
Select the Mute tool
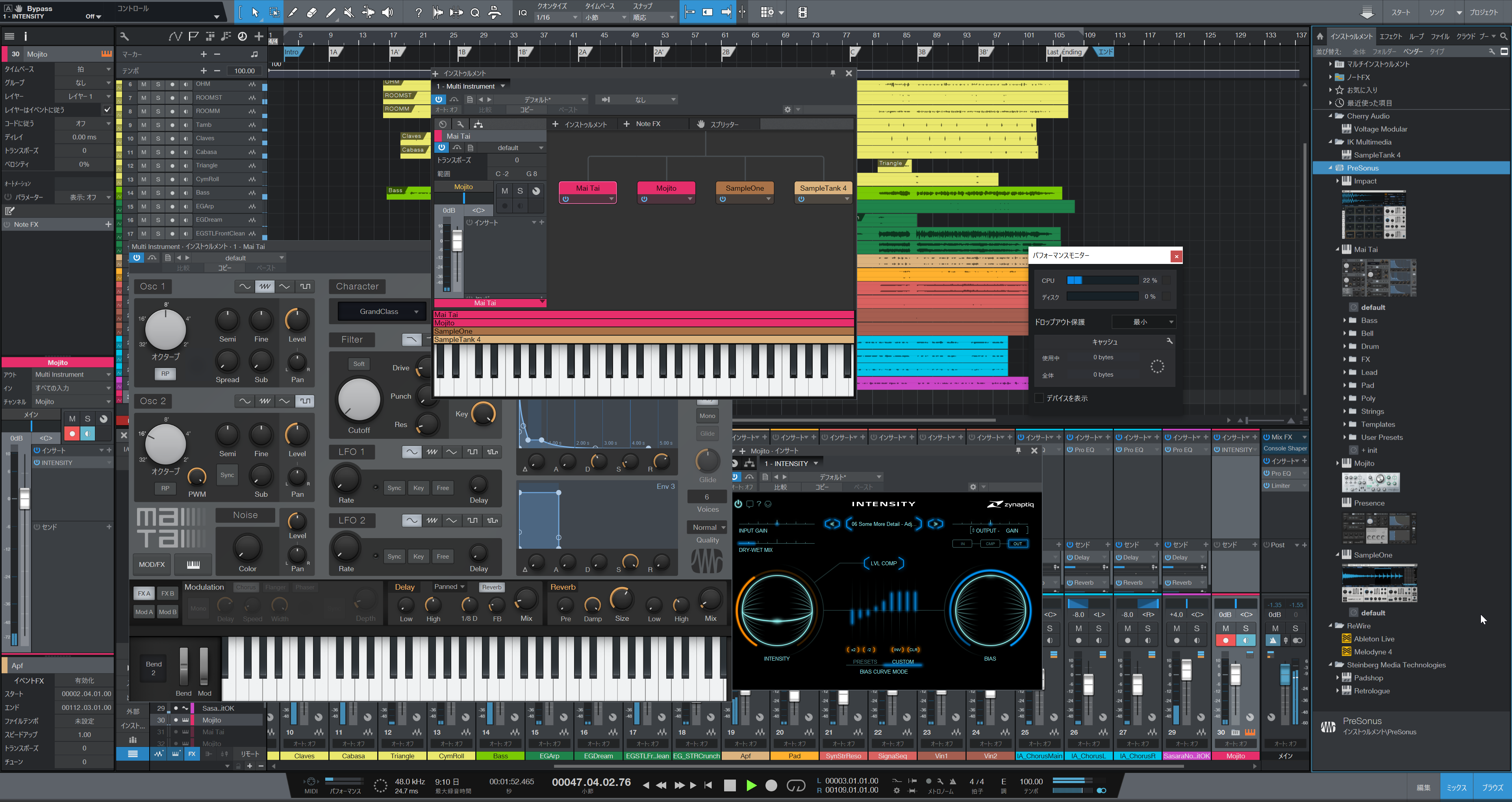349,12
